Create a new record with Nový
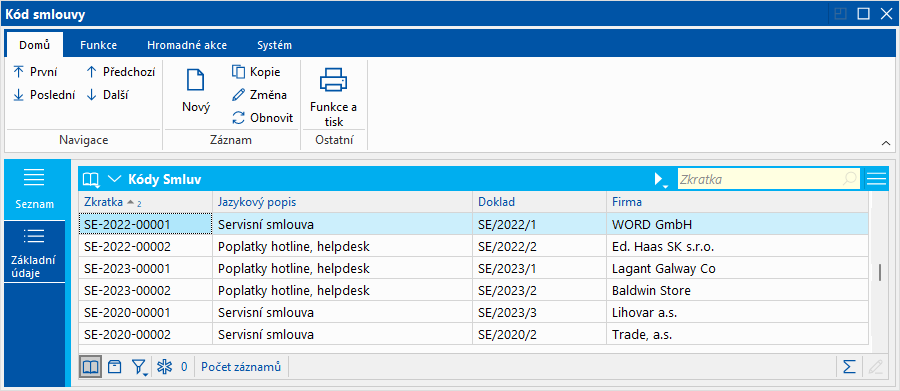This screenshot has width=900, height=391. [x=196, y=91]
